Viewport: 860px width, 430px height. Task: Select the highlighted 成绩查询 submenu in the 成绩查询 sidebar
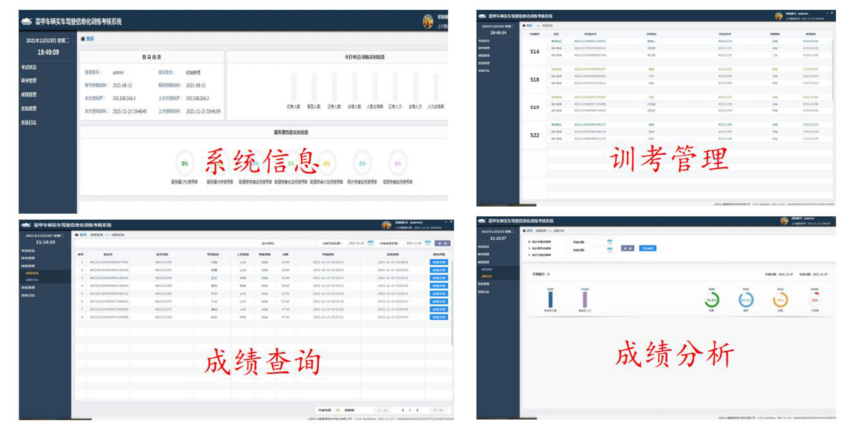(x=31, y=273)
